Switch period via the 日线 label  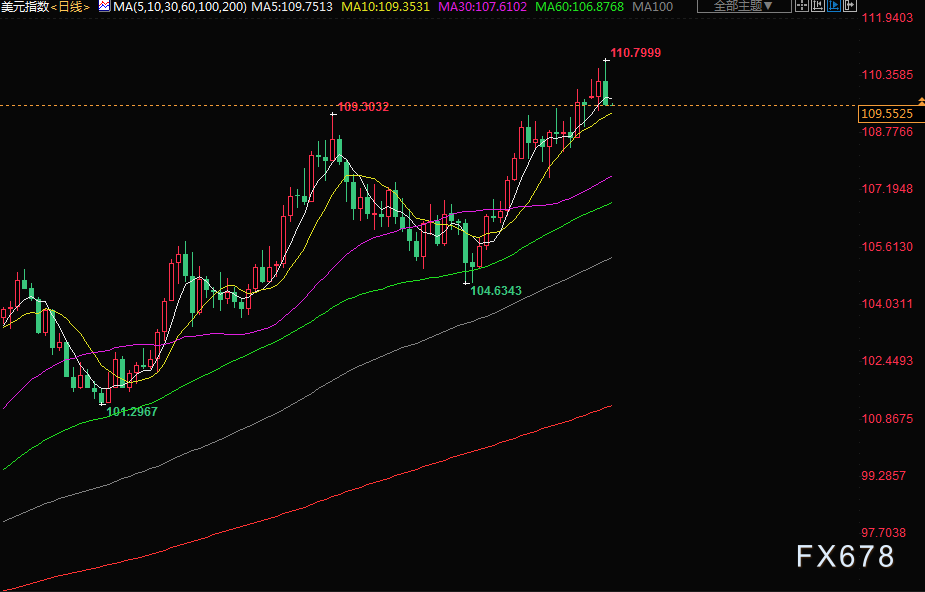71,7
